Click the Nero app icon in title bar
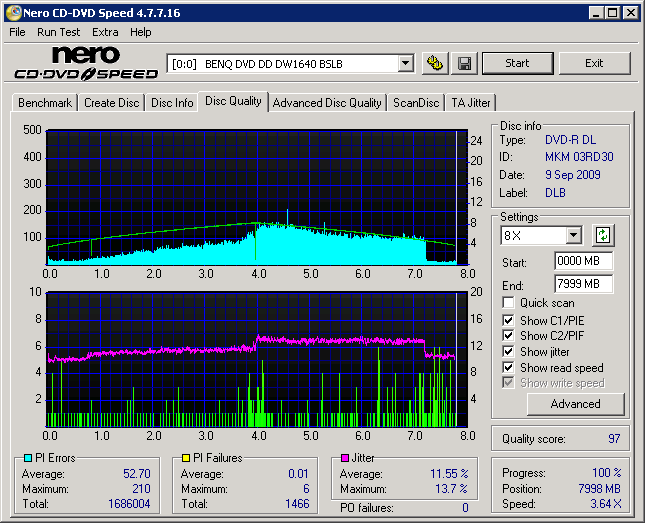Image resolution: width=645 pixels, height=523 pixels. click(x=12, y=13)
